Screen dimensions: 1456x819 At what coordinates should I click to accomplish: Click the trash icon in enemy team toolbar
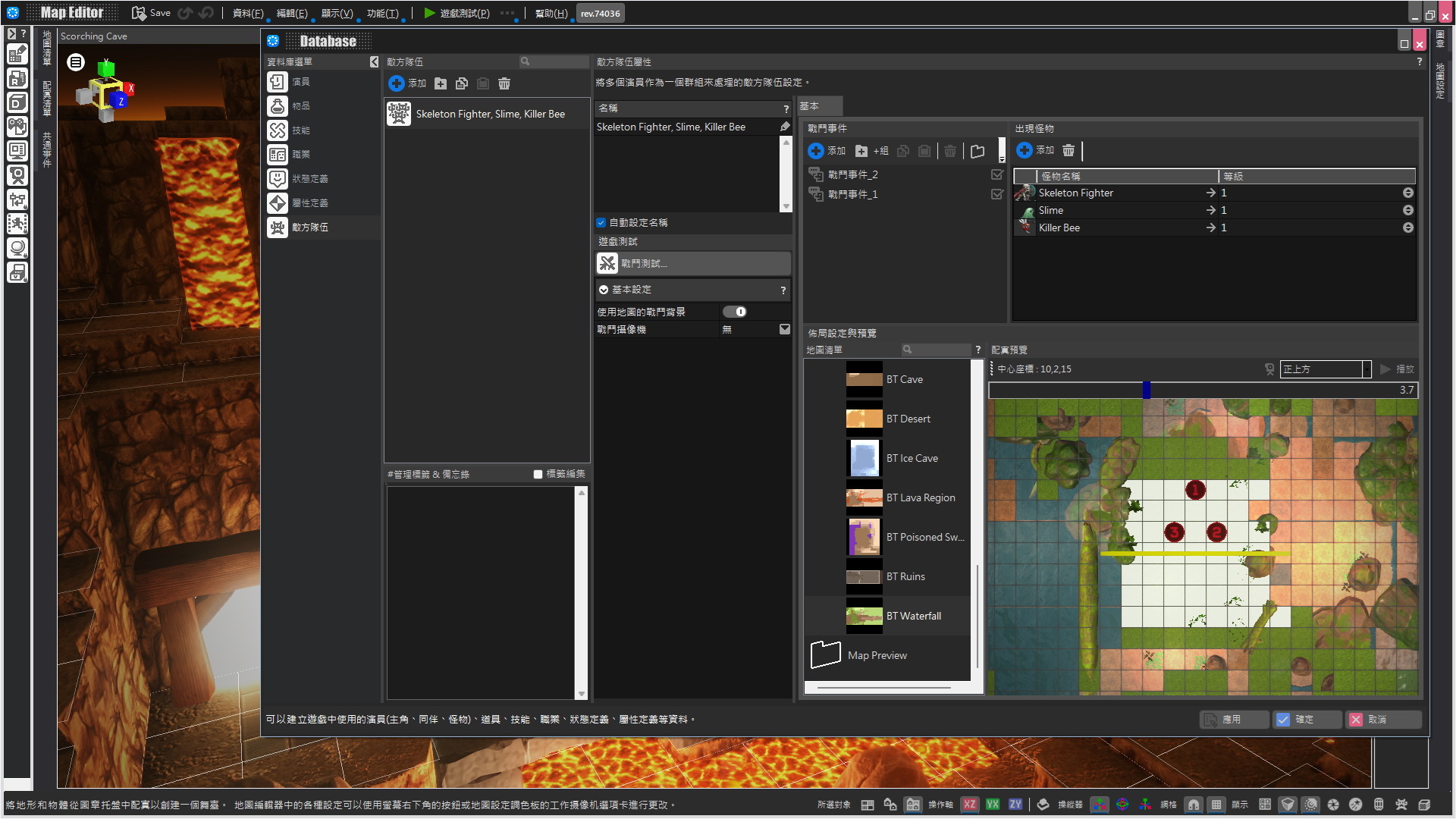pyautogui.click(x=504, y=83)
